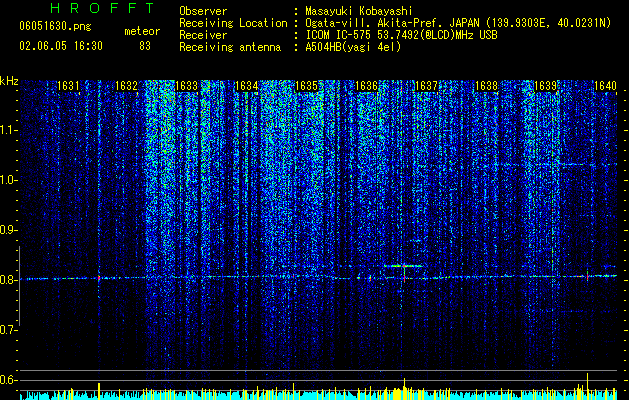Click the Receiver label
Viewport: 629px width, 400px height.
click(203, 35)
